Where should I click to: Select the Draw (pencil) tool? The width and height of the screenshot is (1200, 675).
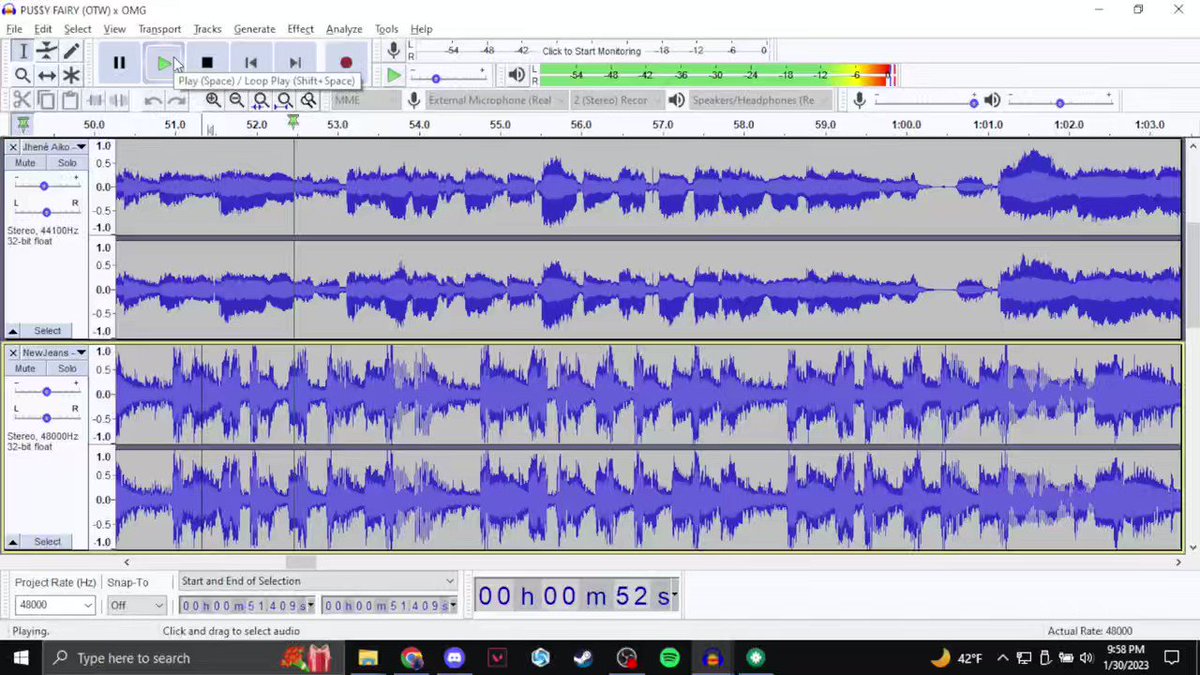[x=71, y=51]
